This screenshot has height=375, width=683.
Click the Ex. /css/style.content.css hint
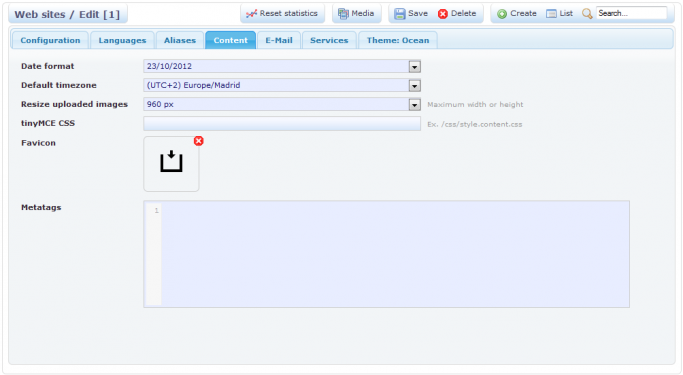(x=475, y=124)
